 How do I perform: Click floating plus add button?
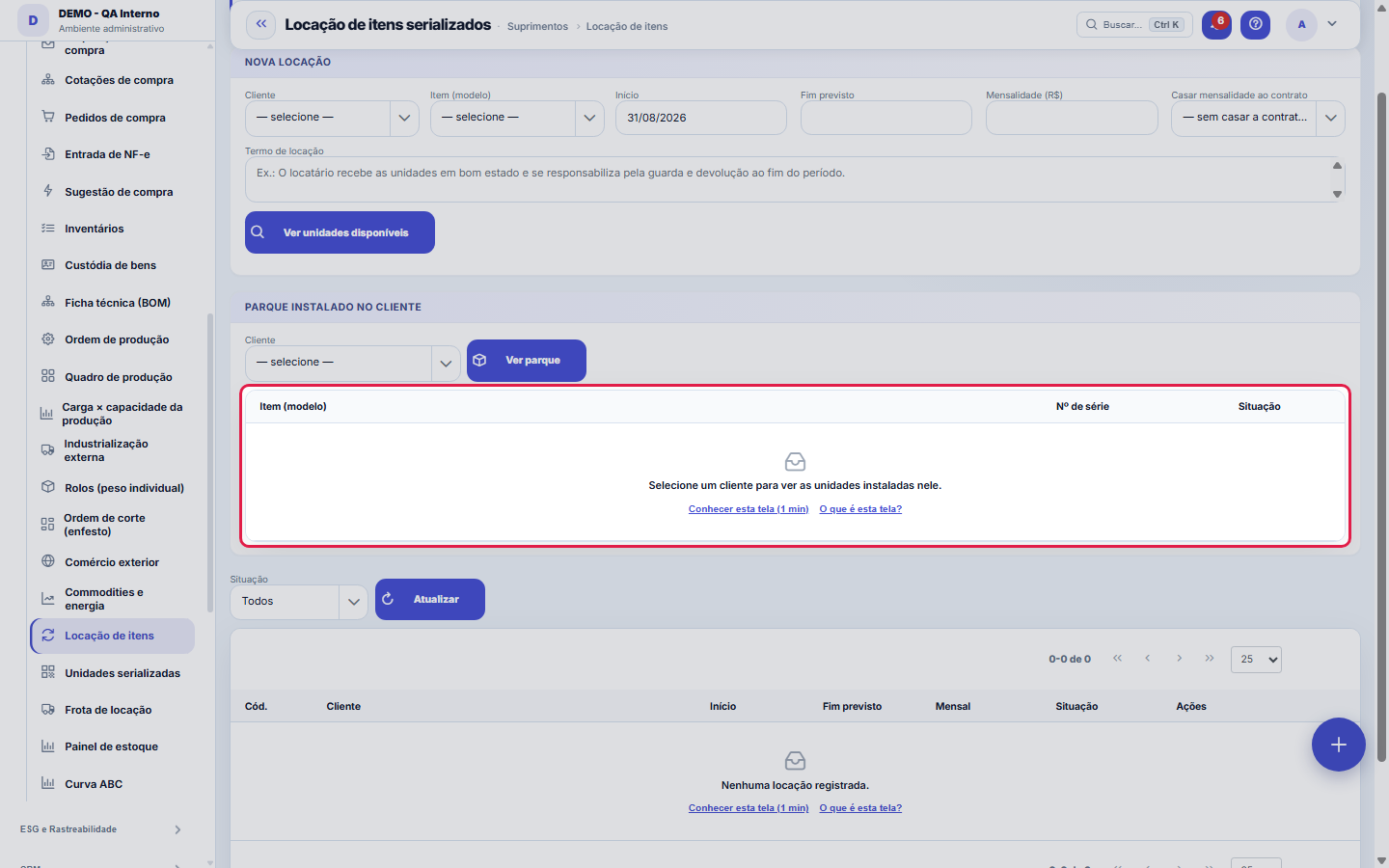(x=1339, y=745)
